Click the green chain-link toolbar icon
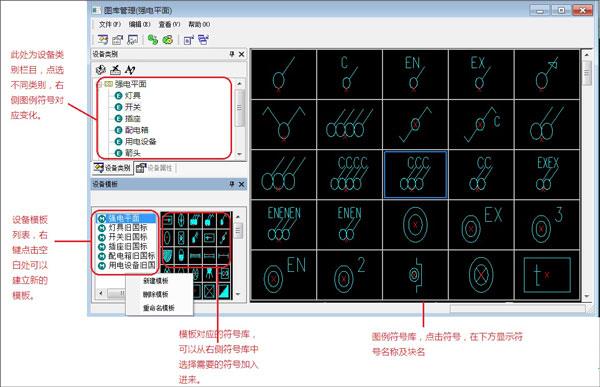 tap(153, 39)
